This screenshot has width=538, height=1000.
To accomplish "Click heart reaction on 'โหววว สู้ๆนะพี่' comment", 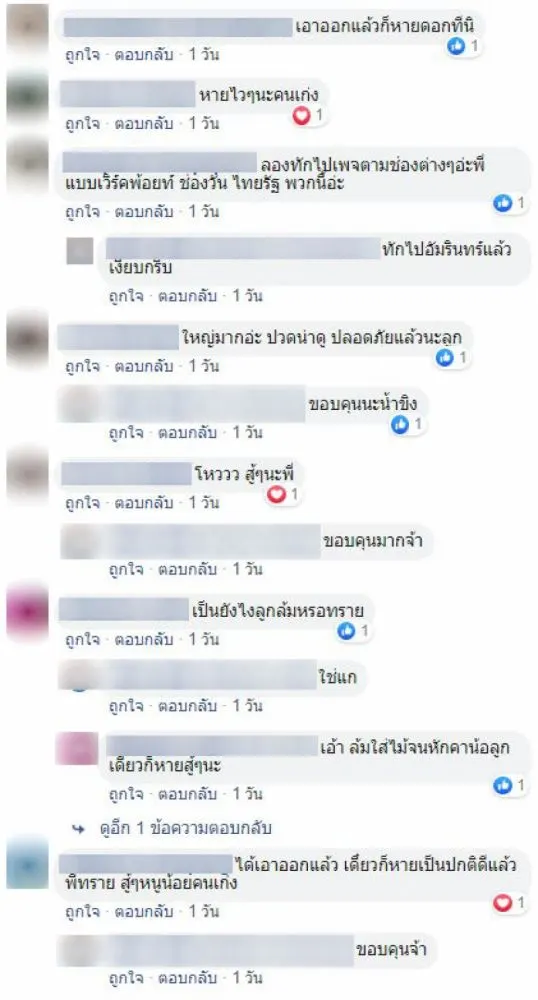I will click(276, 494).
